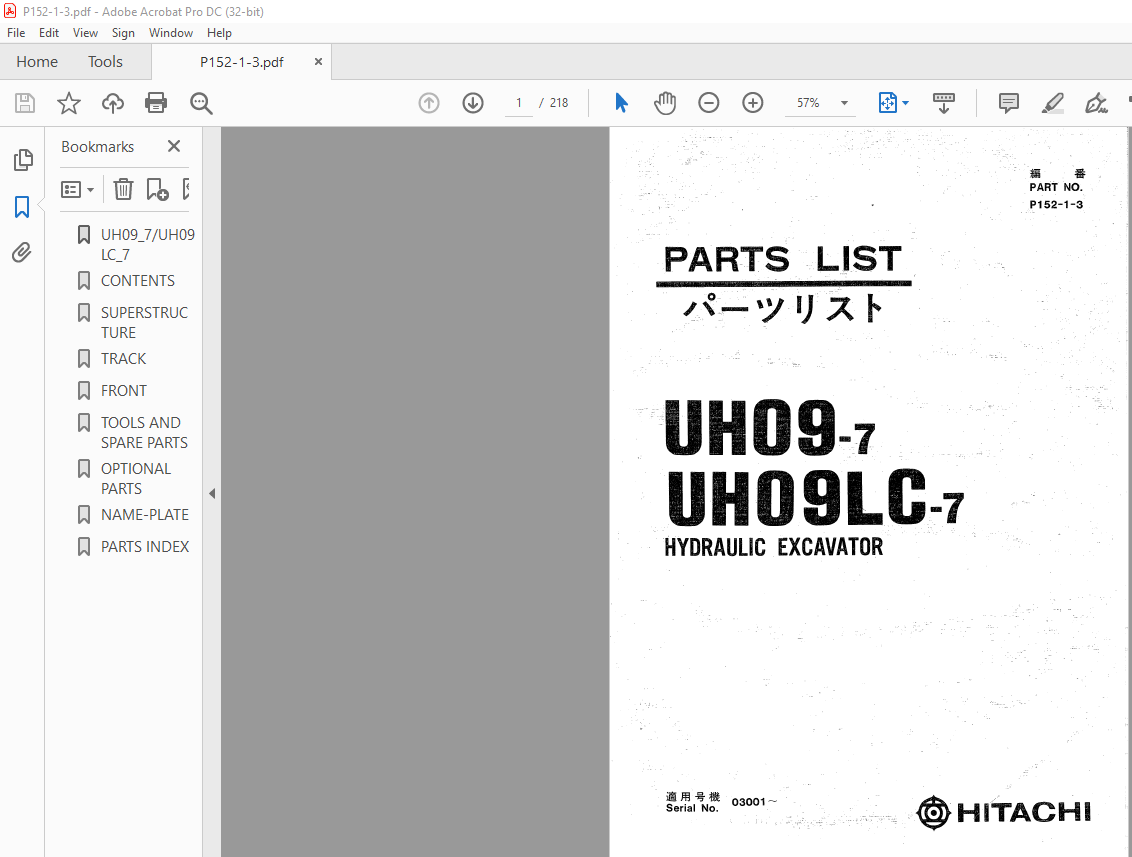
Task: Click the Save file icon
Action: coord(25,103)
